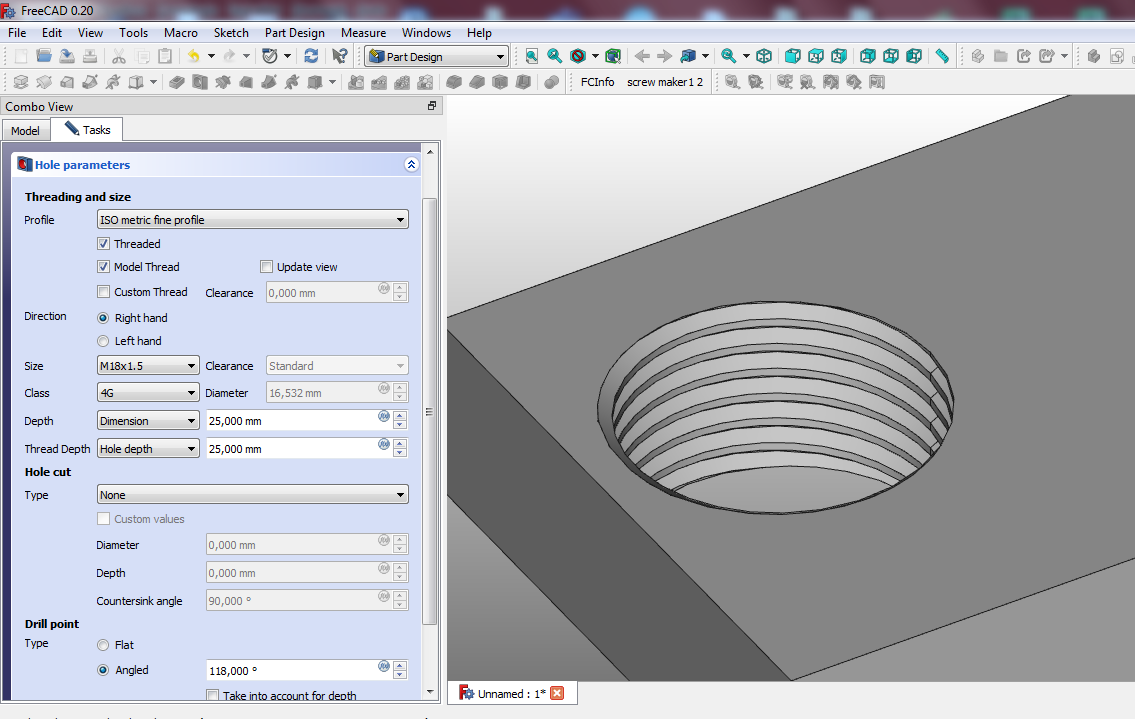Click the What's This help cursor icon
This screenshot has width=1135, height=719.
(x=340, y=57)
